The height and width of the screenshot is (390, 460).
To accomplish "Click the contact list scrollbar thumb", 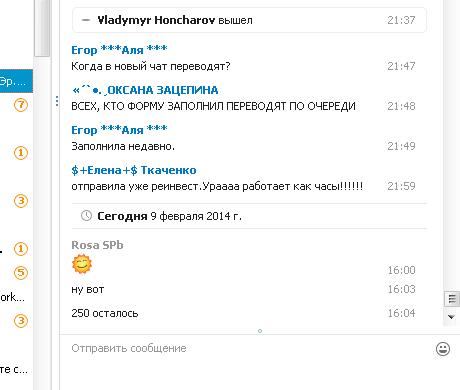I will coord(42,28).
